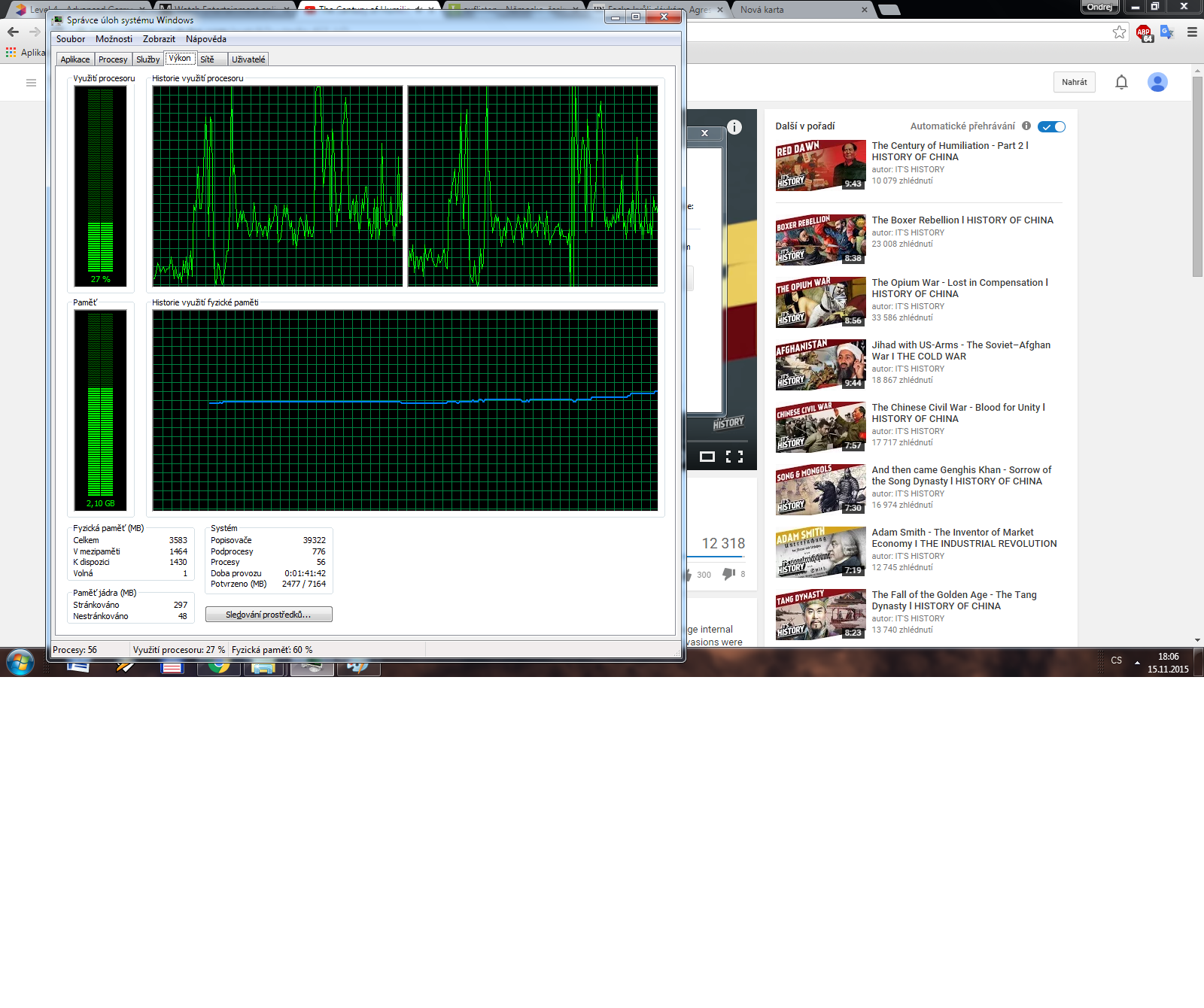Viewport: 1204px width, 1008px height.
Task: Open the Windows Start menu orb
Action: pos(20,663)
